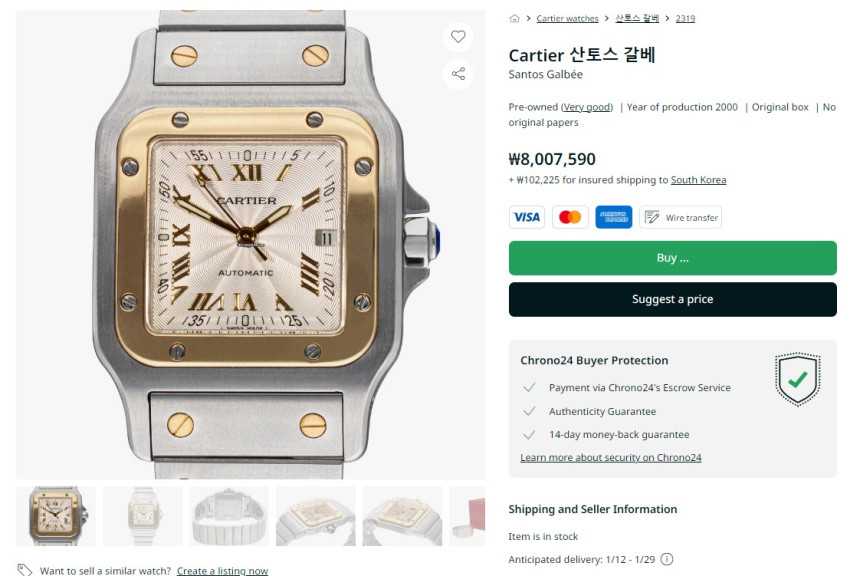
Task: Click the info icon beside anticipated delivery
Action: point(666,559)
